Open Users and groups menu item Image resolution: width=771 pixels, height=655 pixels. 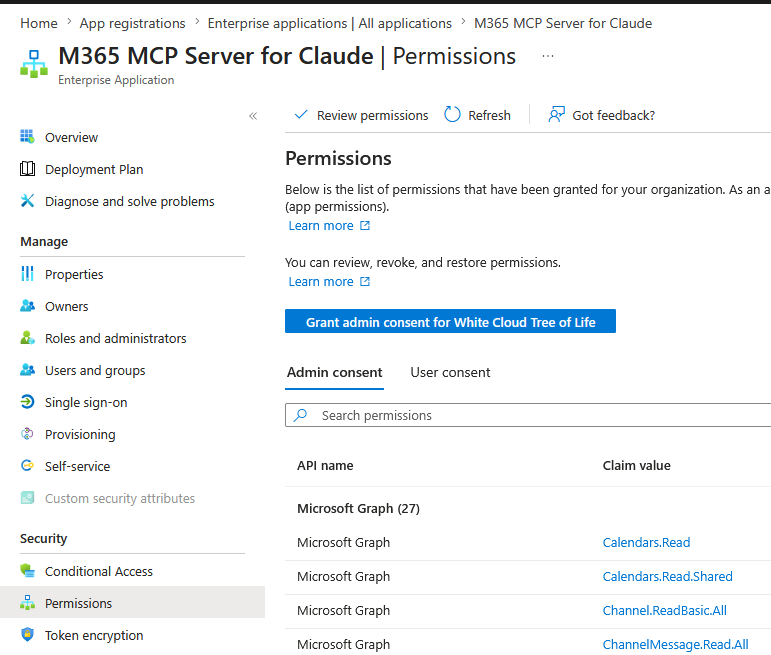pyautogui.click(x=95, y=370)
